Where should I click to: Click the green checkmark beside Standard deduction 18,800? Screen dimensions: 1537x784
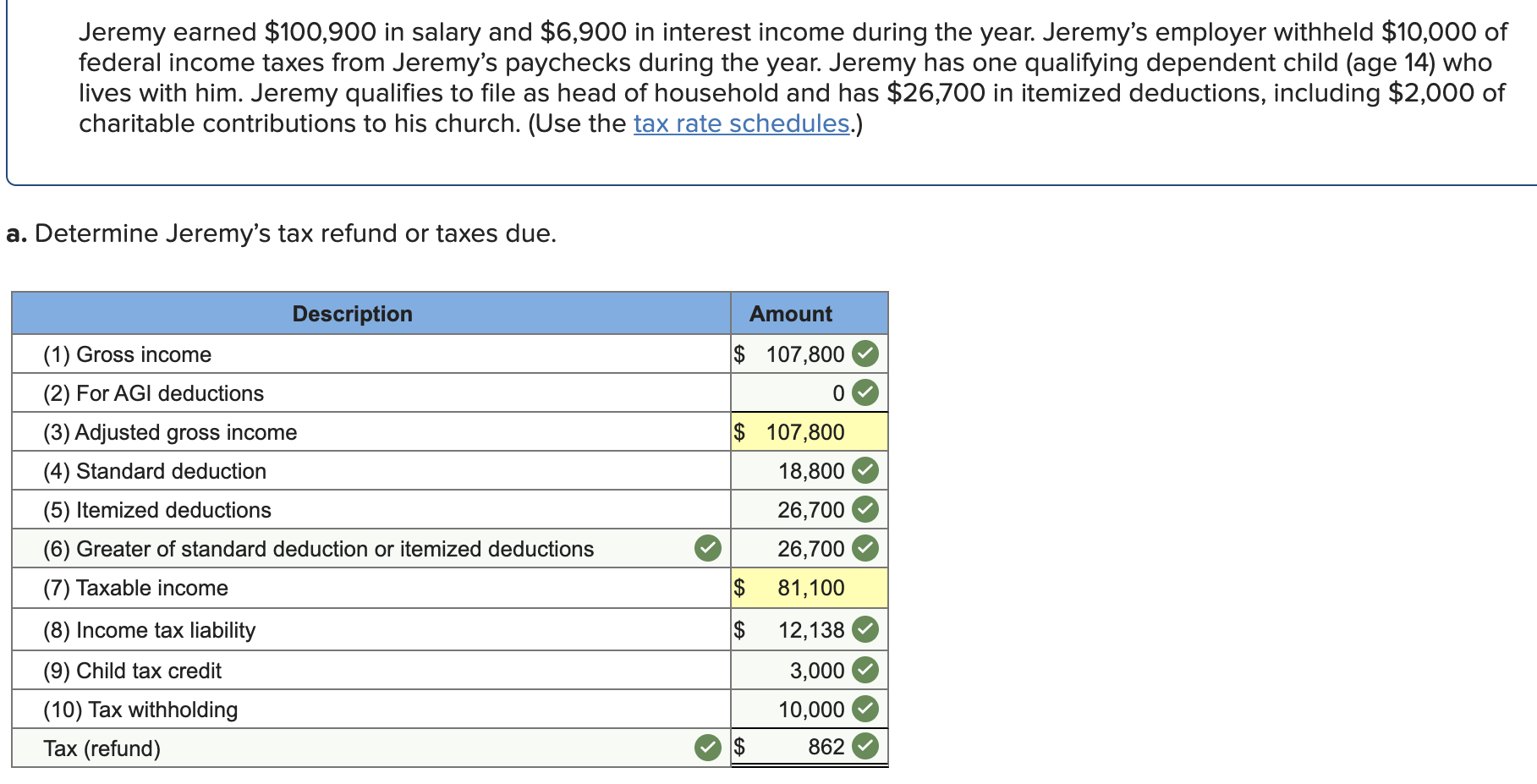coord(865,470)
